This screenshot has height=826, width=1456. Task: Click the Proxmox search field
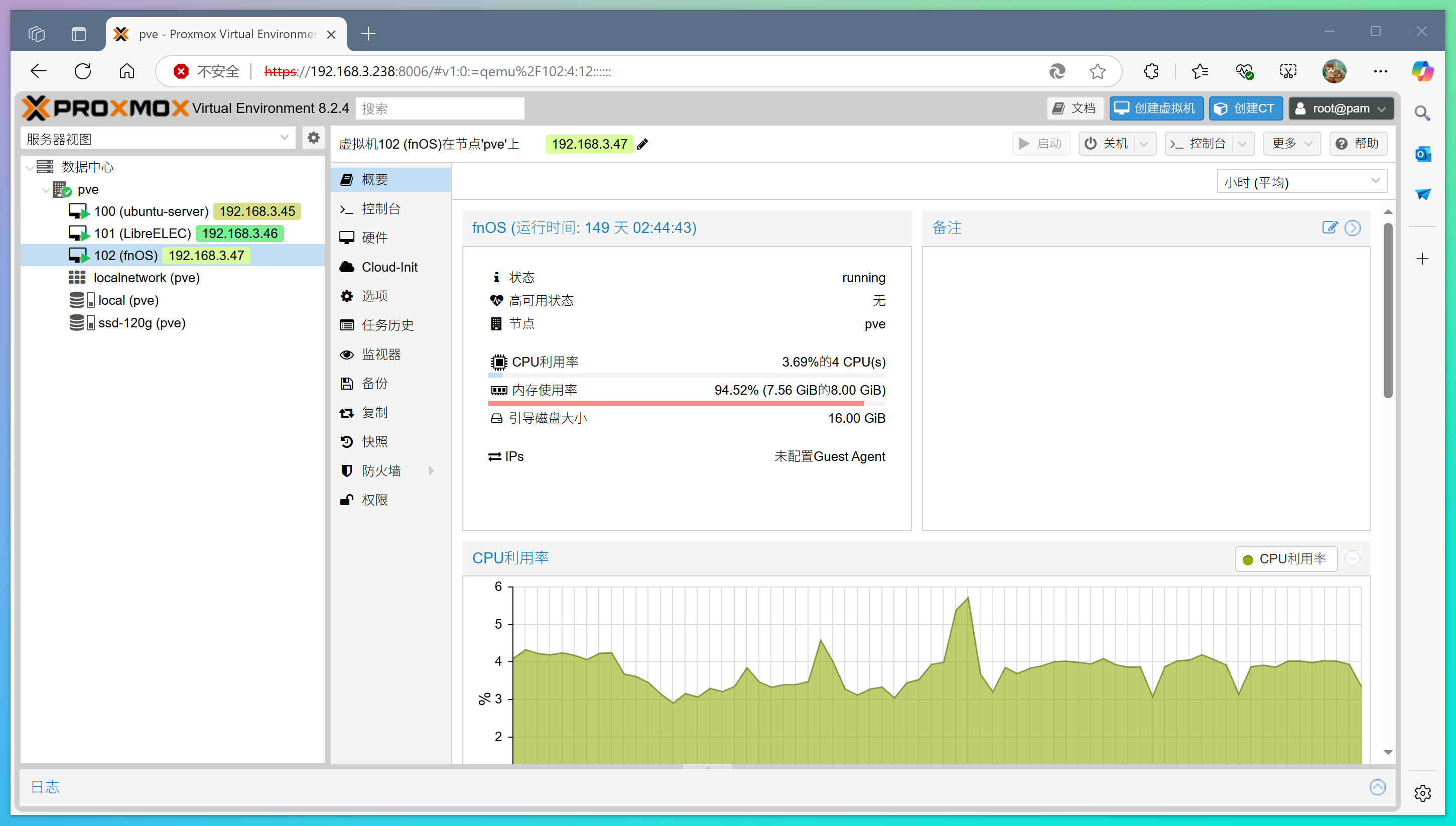tap(439, 108)
